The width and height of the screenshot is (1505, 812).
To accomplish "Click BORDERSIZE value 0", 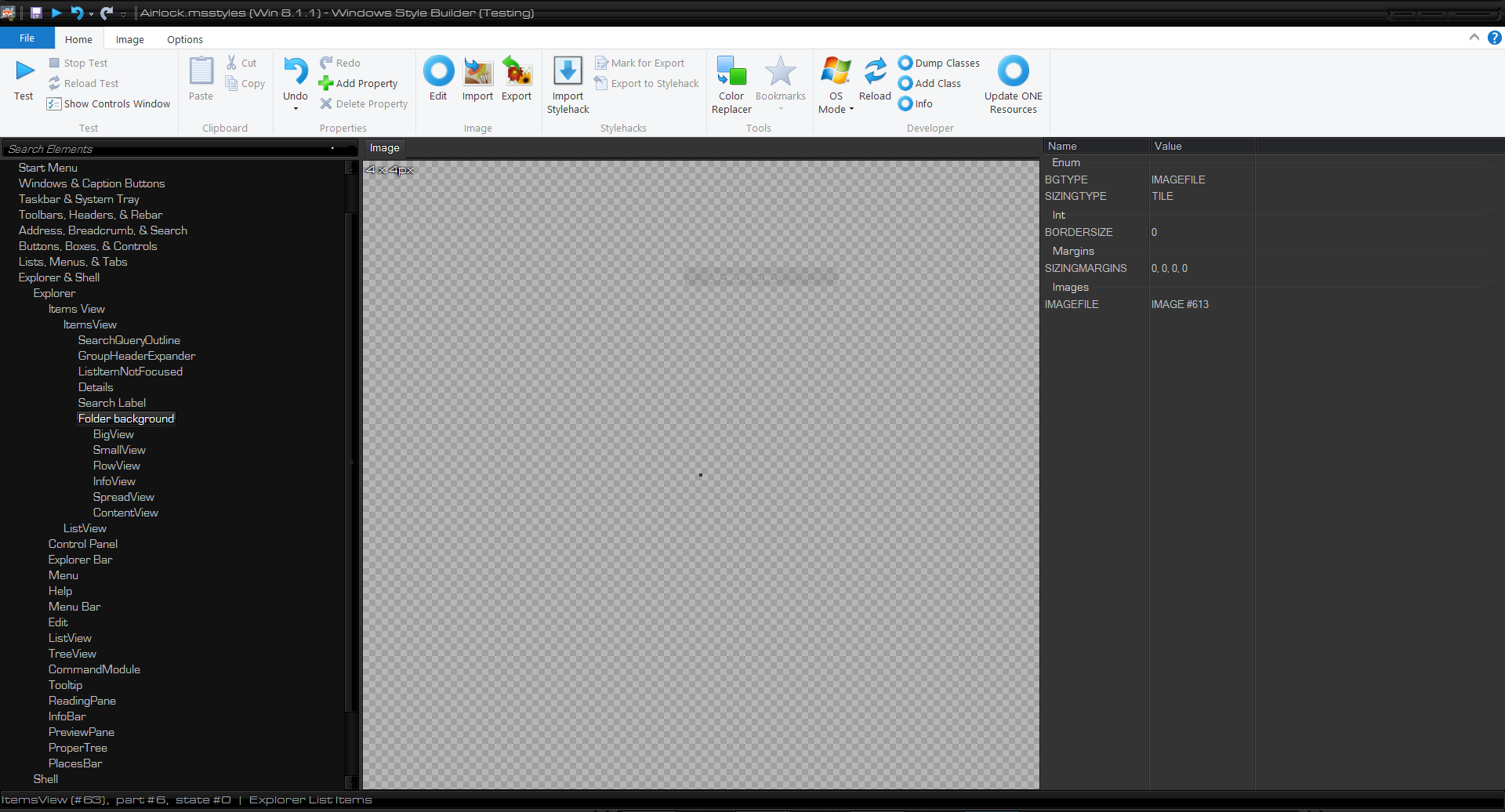I will pos(1154,232).
